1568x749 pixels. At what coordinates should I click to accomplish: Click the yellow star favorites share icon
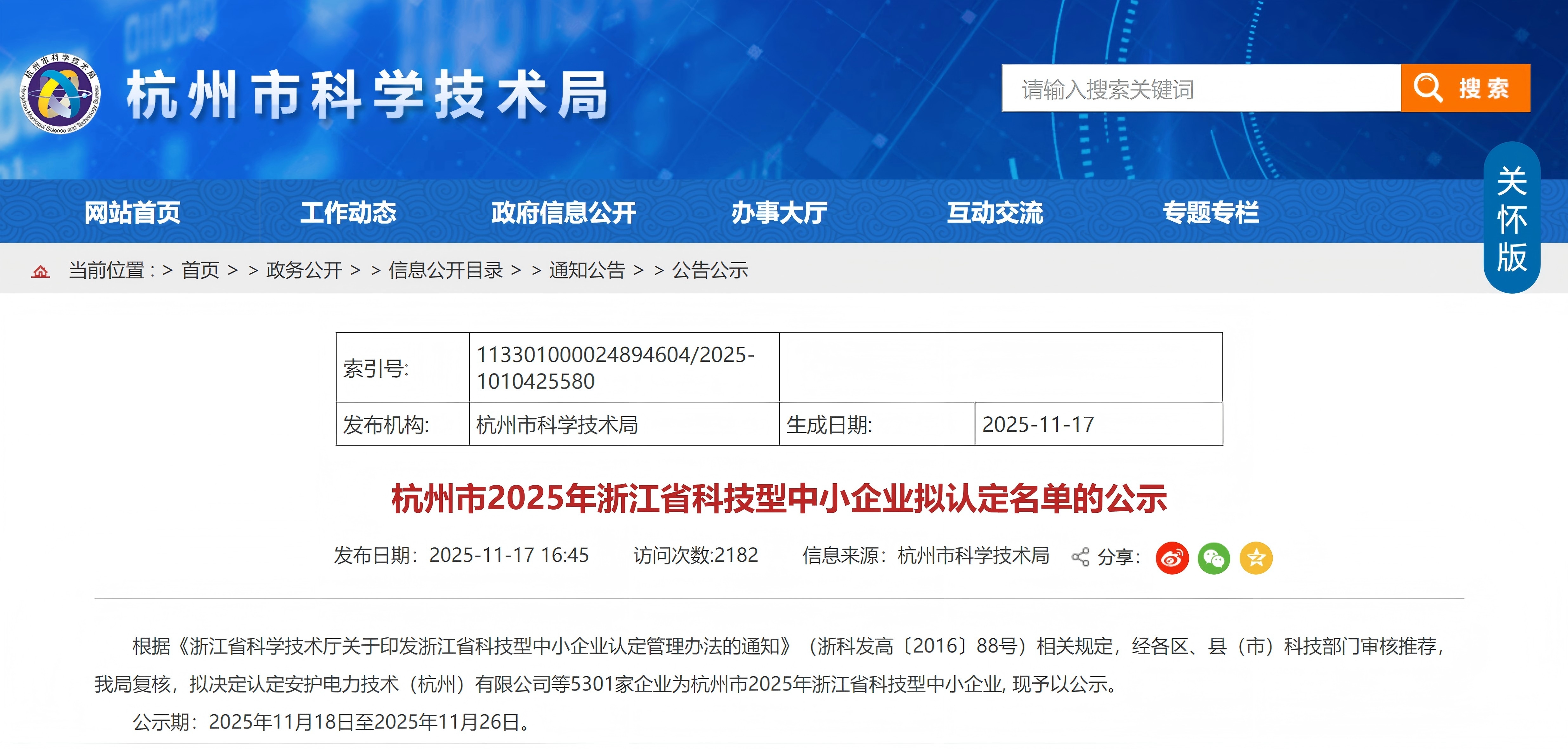tap(1256, 557)
